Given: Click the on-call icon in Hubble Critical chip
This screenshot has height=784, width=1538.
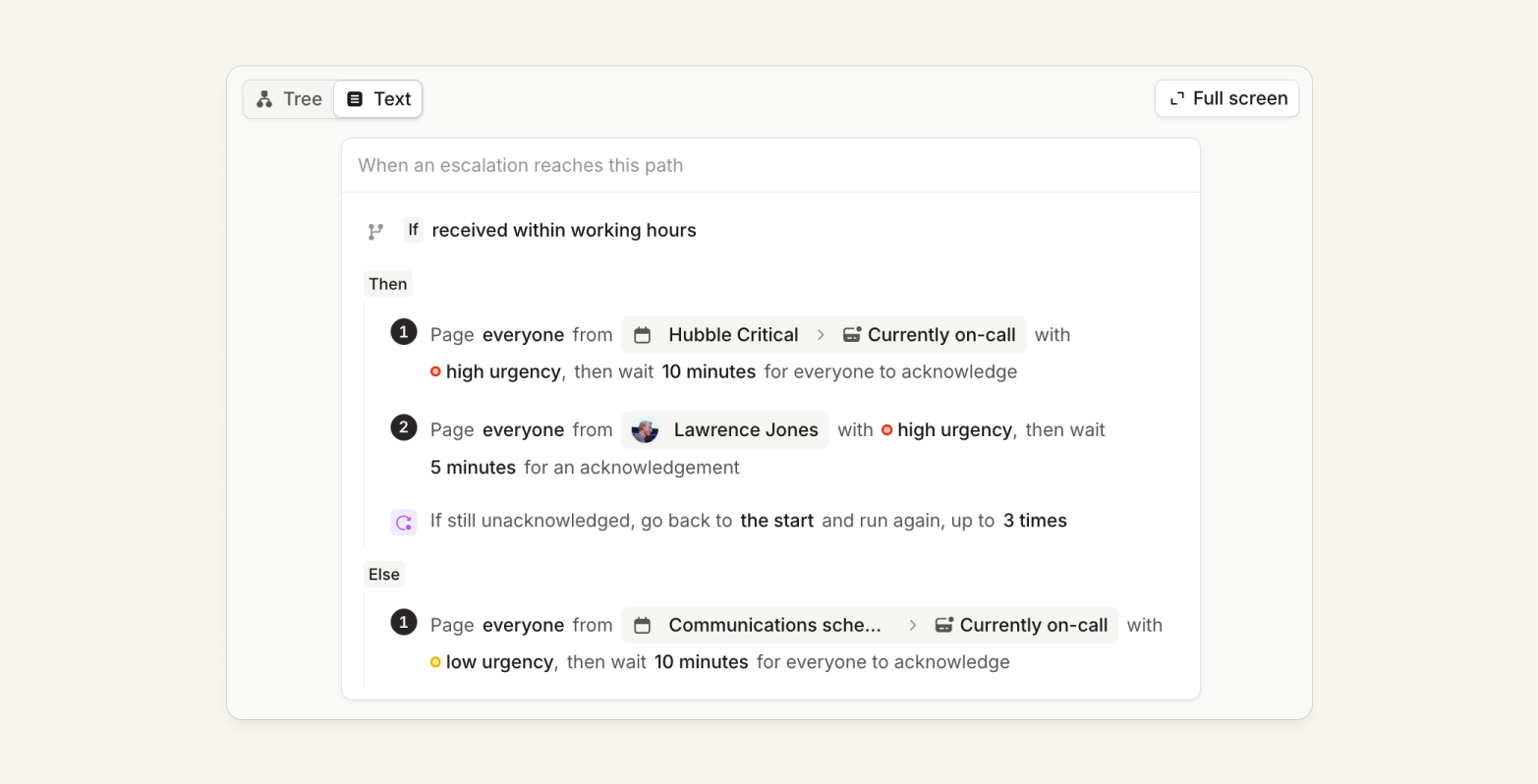Looking at the screenshot, I should click(852, 335).
